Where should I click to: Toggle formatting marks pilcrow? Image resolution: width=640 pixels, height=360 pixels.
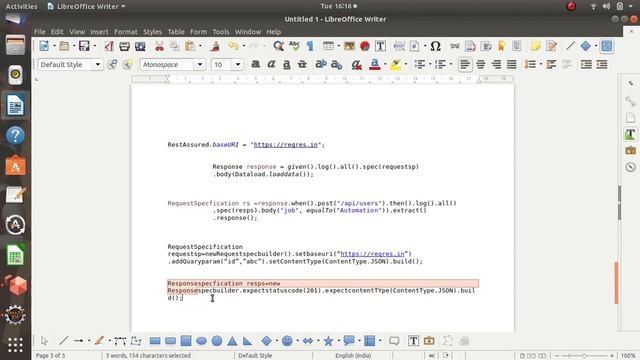pos(310,46)
